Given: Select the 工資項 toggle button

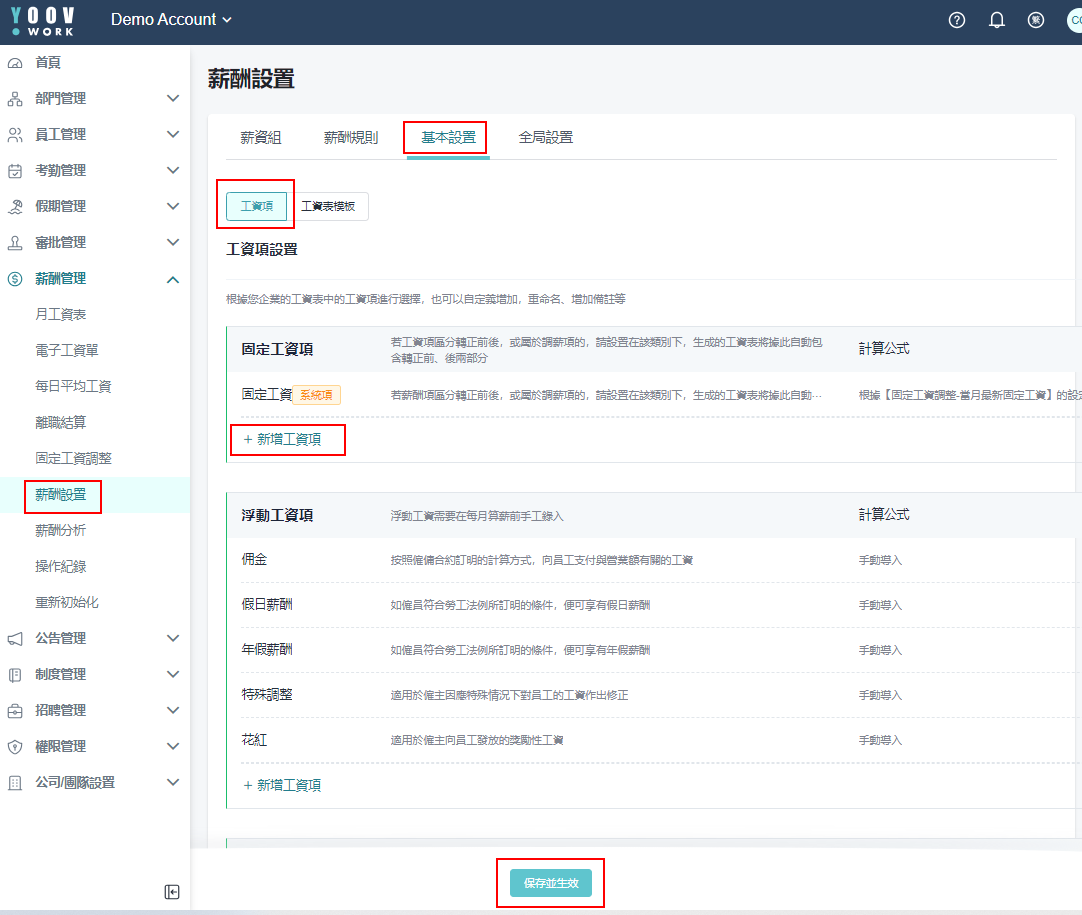Looking at the screenshot, I should pos(257,206).
